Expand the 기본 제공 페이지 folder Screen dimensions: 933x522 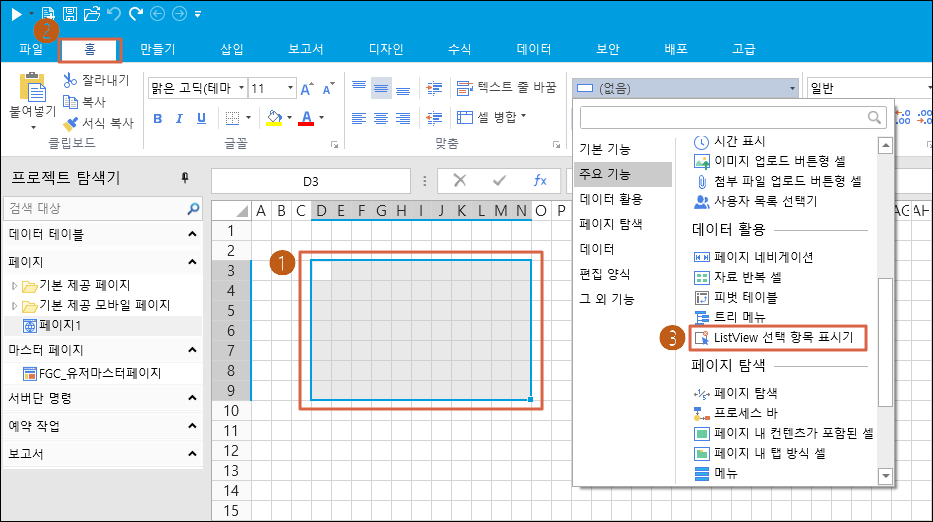(x=14, y=285)
